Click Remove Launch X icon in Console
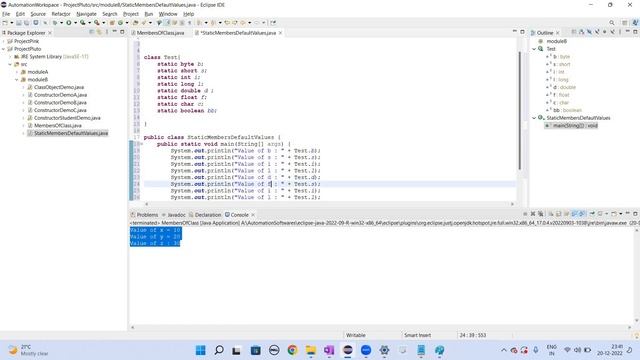Image resolution: width=640 pixels, height=360 pixels. point(533,214)
